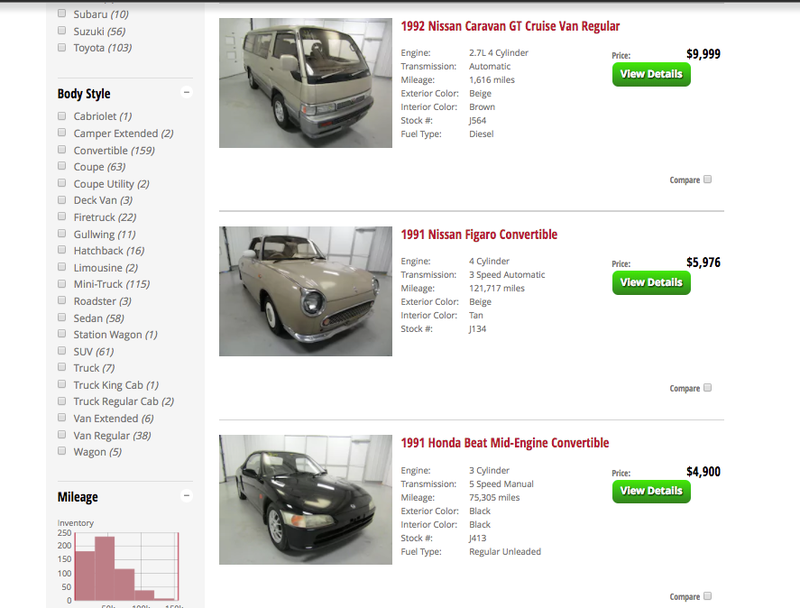Click the left handle of the mileage range slider

[x=75, y=566]
